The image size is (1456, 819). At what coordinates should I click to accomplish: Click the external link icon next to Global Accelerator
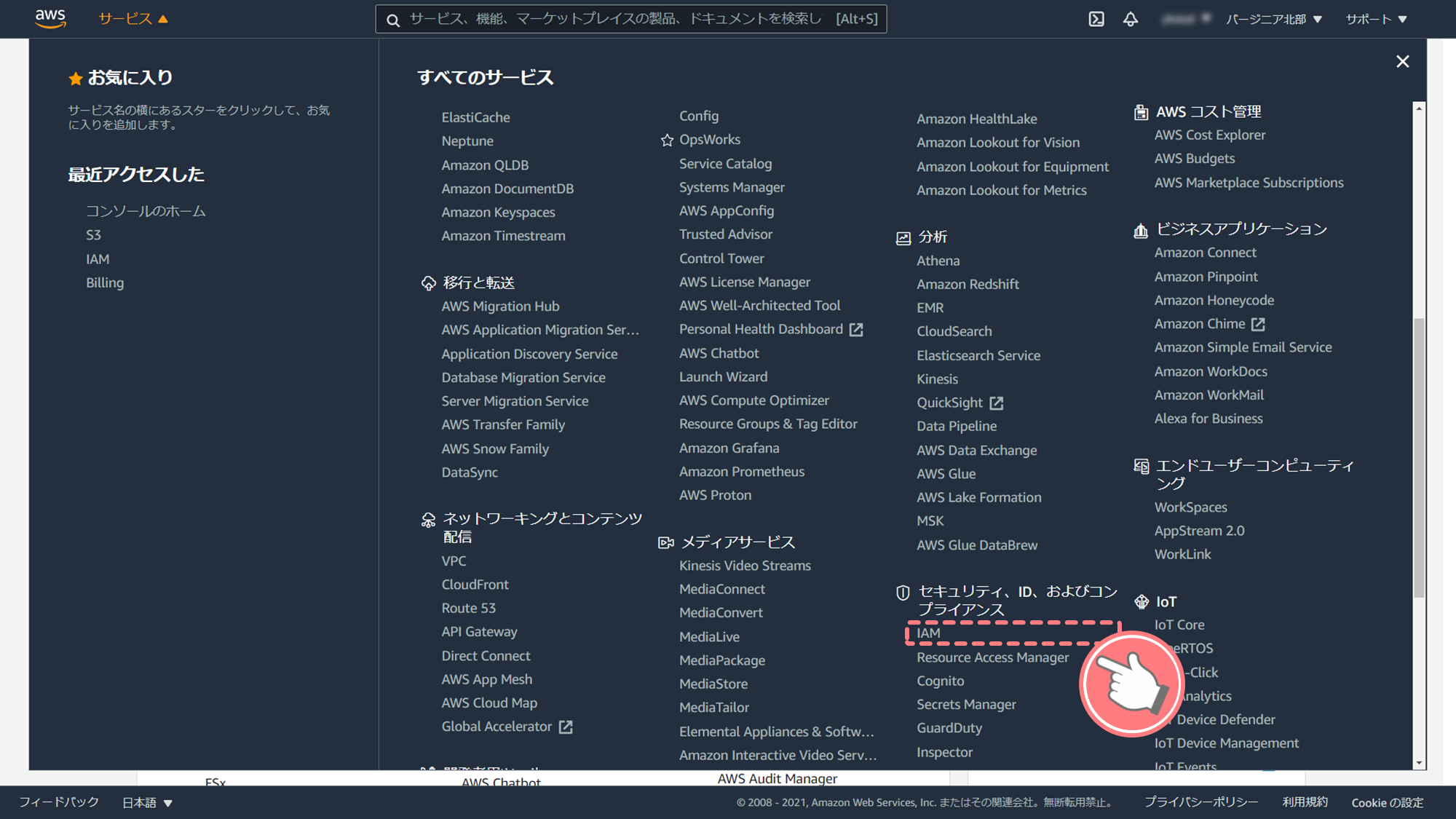coord(566,727)
